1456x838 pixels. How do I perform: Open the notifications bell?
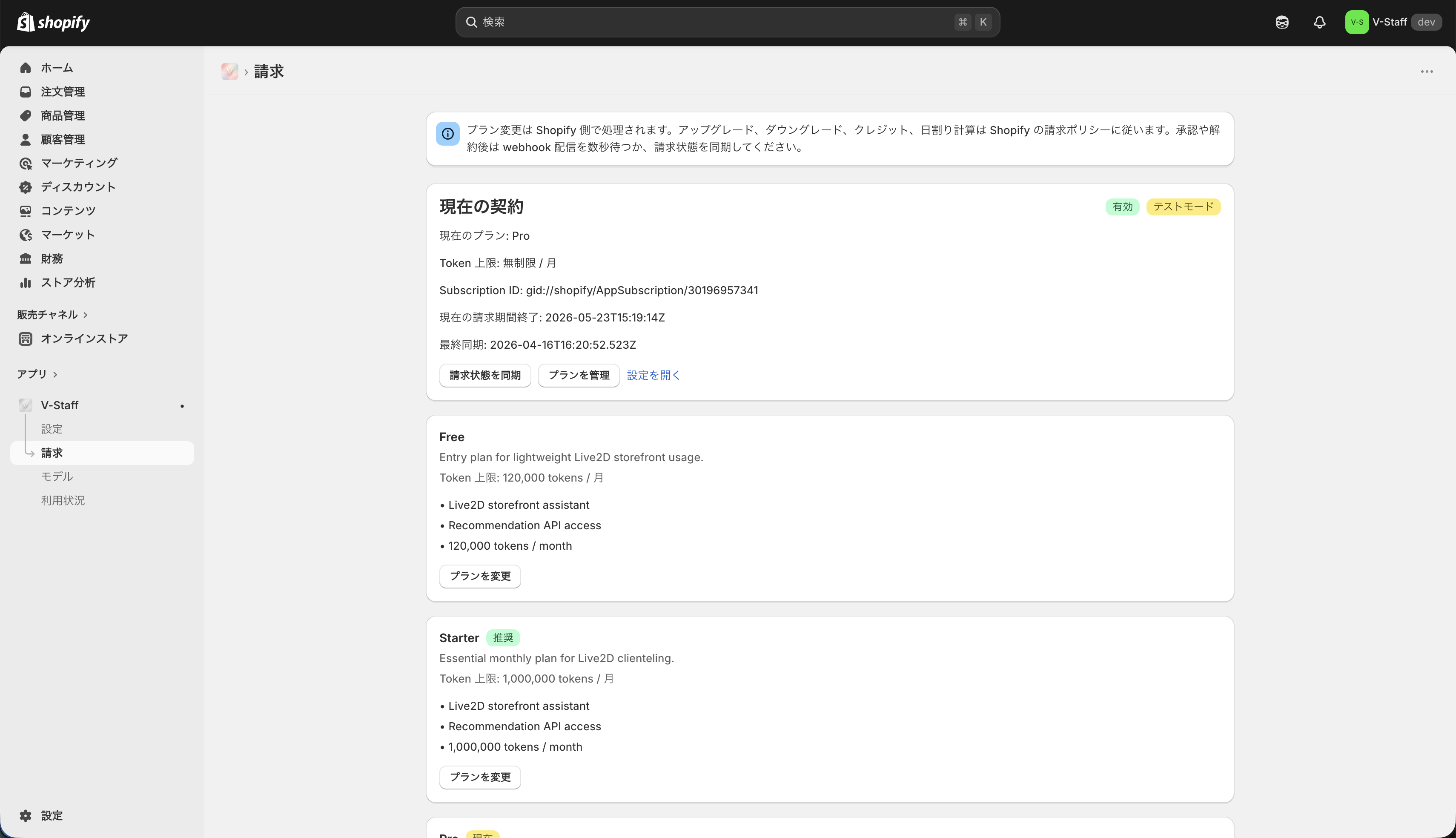click(x=1319, y=22)
